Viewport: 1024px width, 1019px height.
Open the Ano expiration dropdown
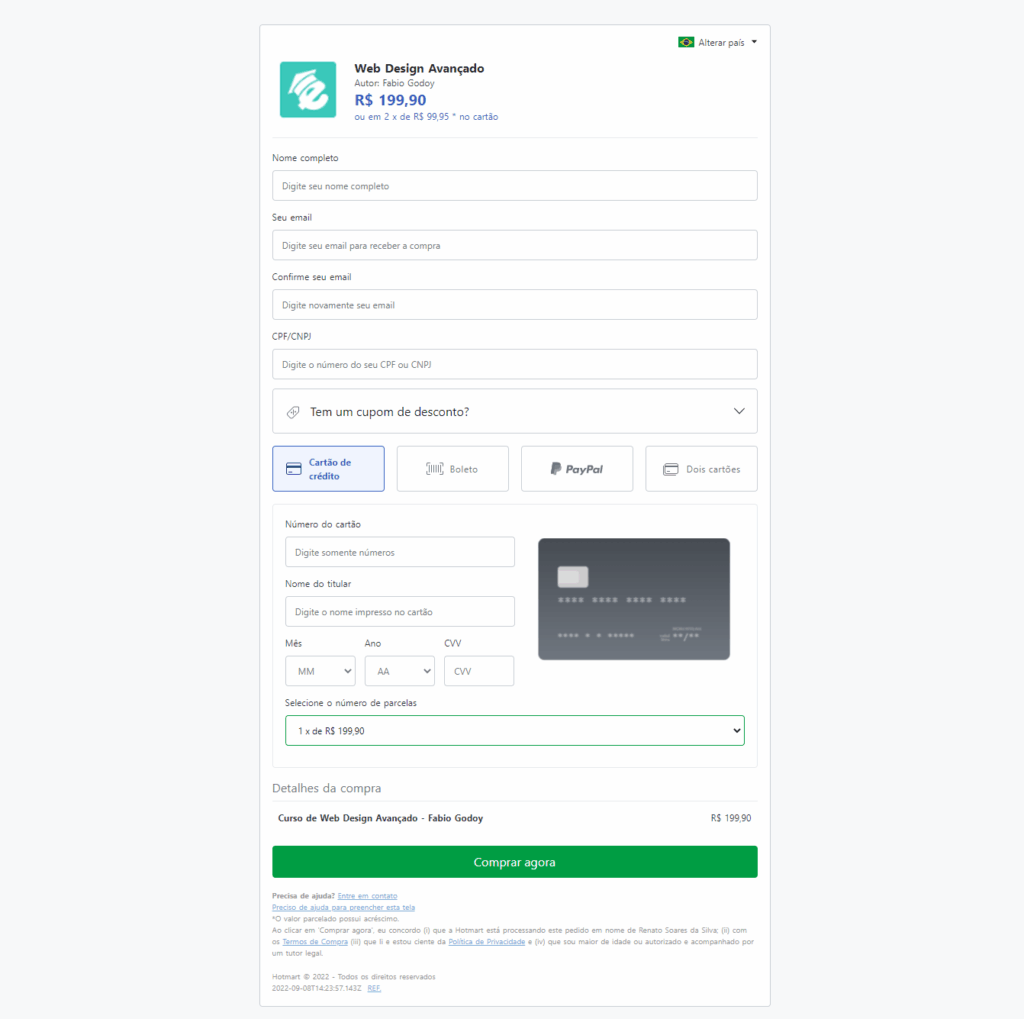click(x=399, y=671)
